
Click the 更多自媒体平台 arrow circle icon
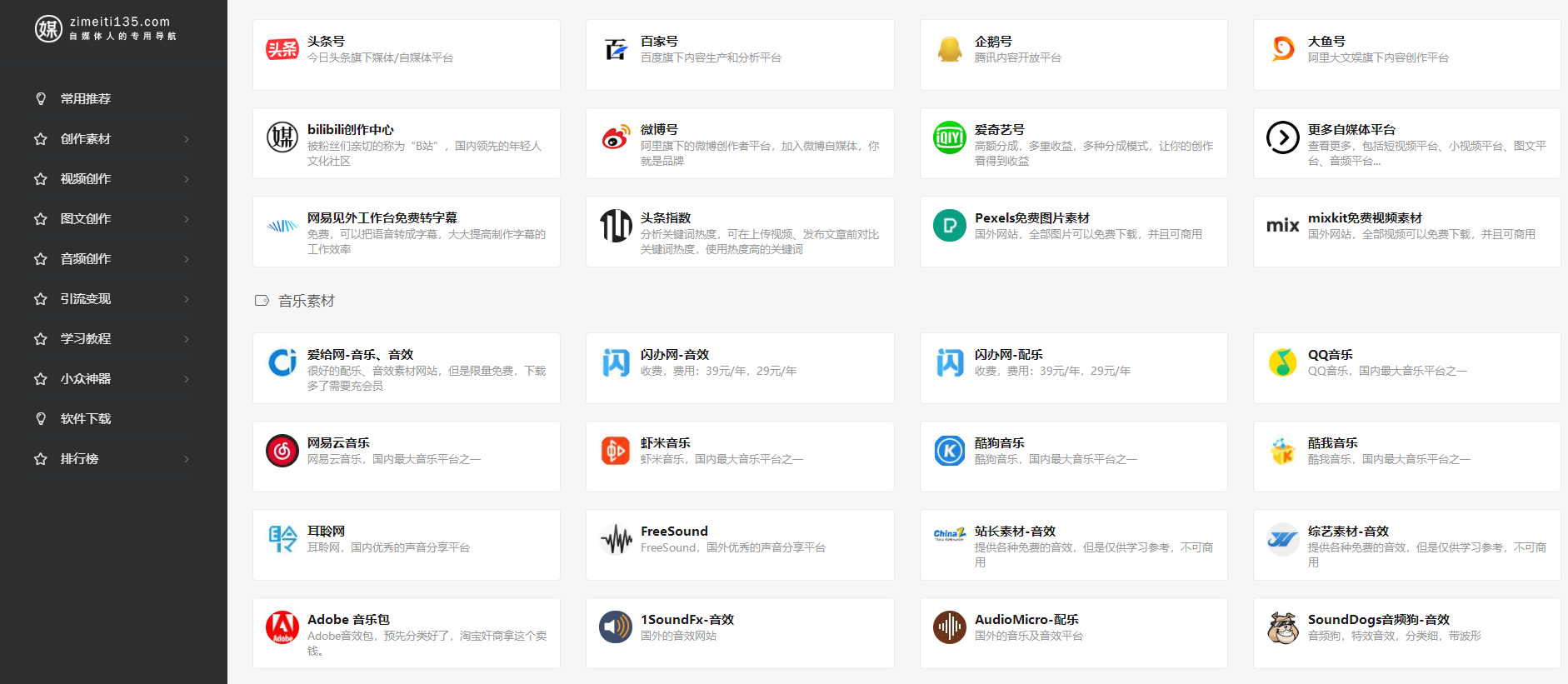(x=1283, y=137)
